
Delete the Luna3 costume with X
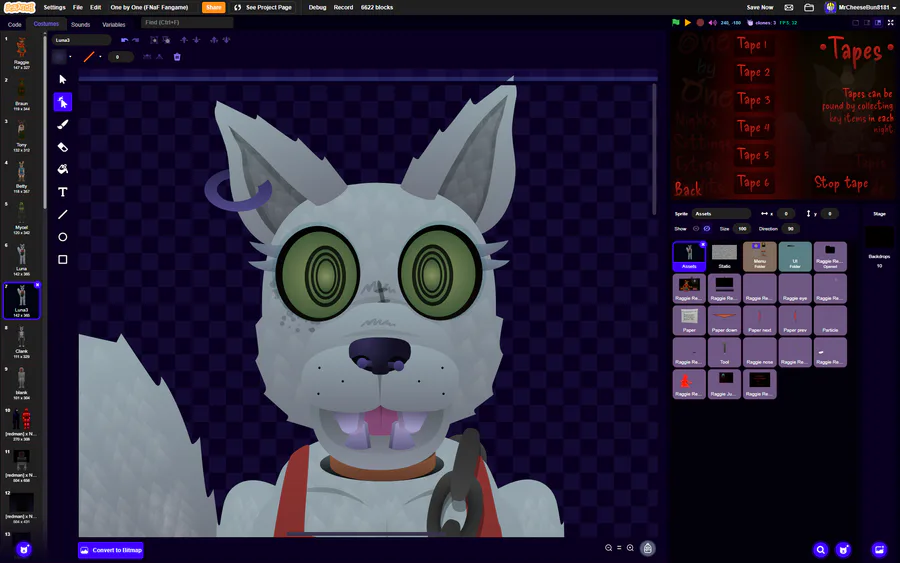tap(38, 285)
